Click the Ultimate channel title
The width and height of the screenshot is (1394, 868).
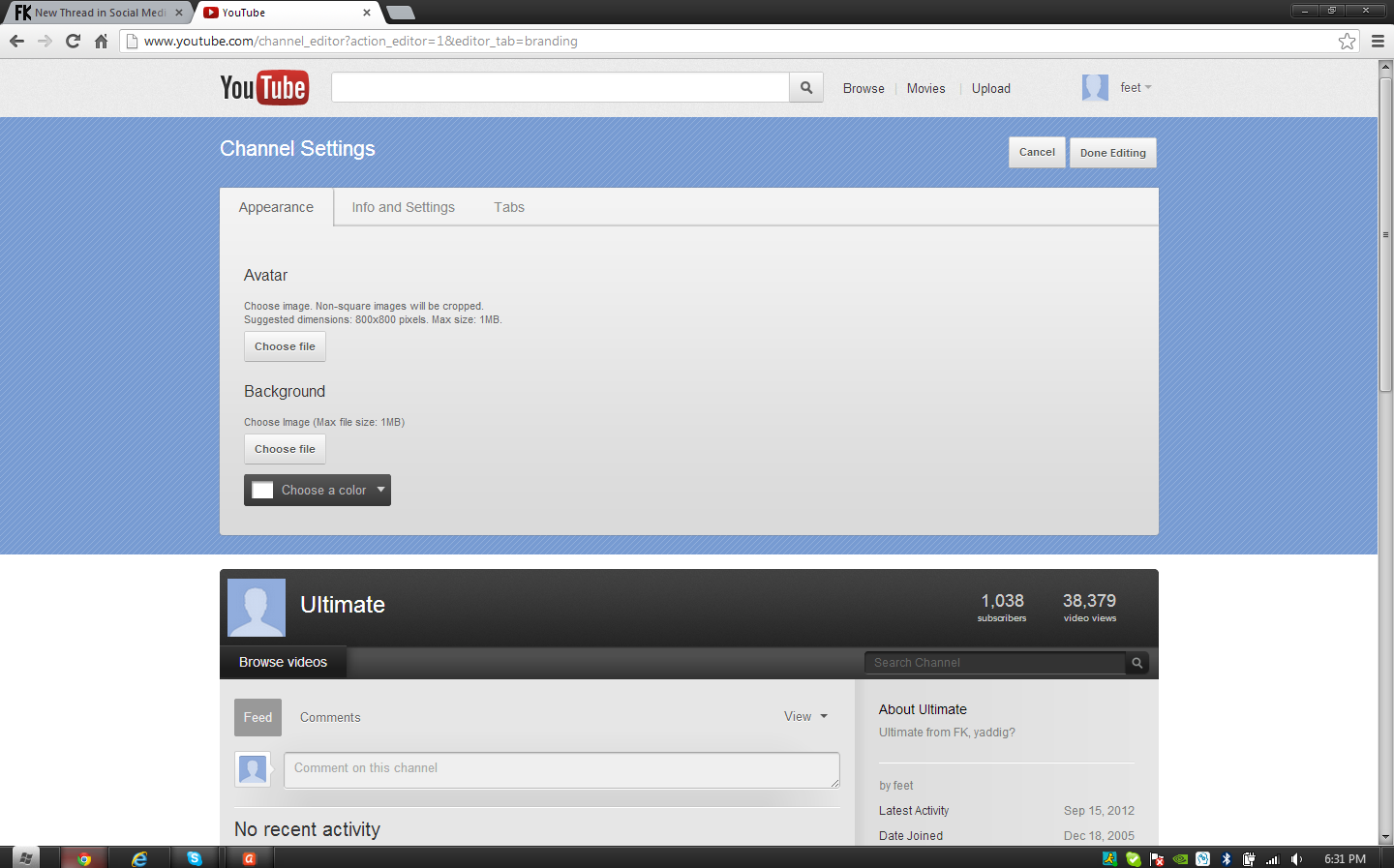click(343, 605)
